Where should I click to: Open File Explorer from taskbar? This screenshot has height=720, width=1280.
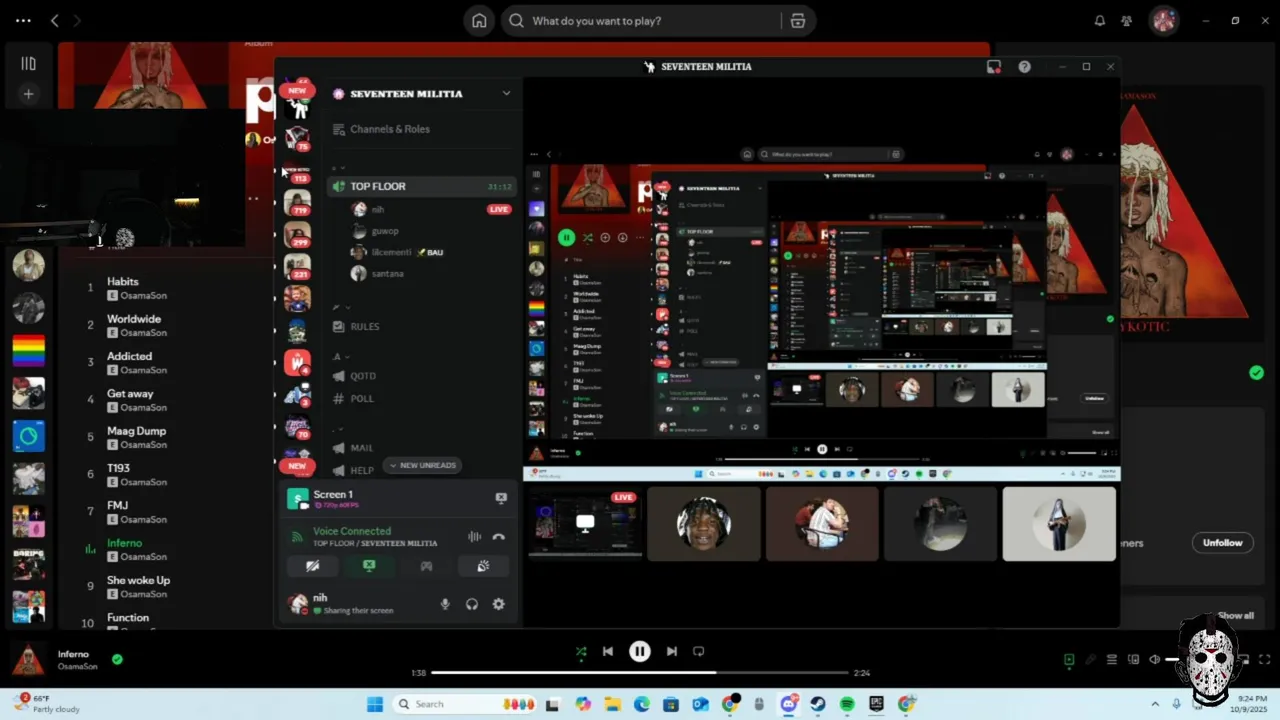tap(612, 704)
